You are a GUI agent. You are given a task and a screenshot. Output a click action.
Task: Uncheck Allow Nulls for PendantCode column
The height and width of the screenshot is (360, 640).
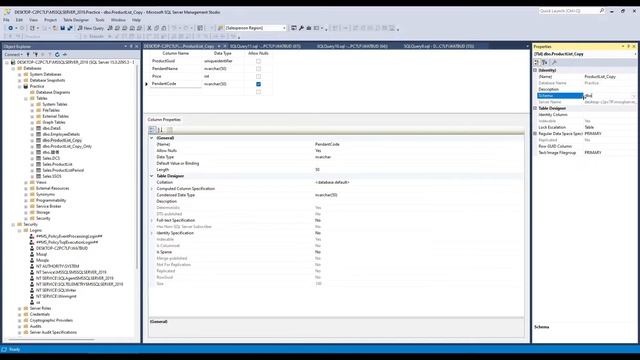point(258,84)
